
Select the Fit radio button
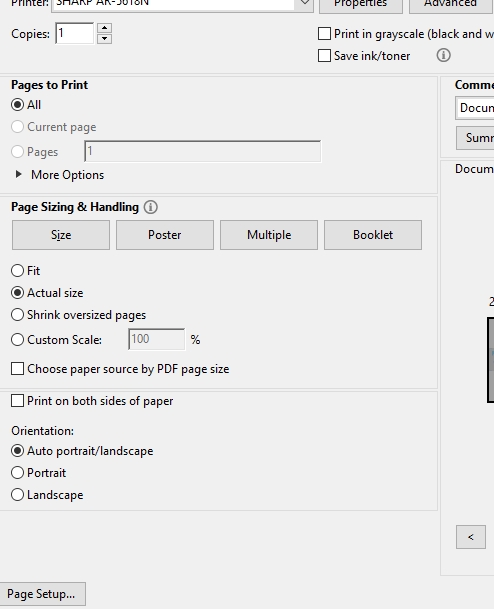tap(17, 271)
